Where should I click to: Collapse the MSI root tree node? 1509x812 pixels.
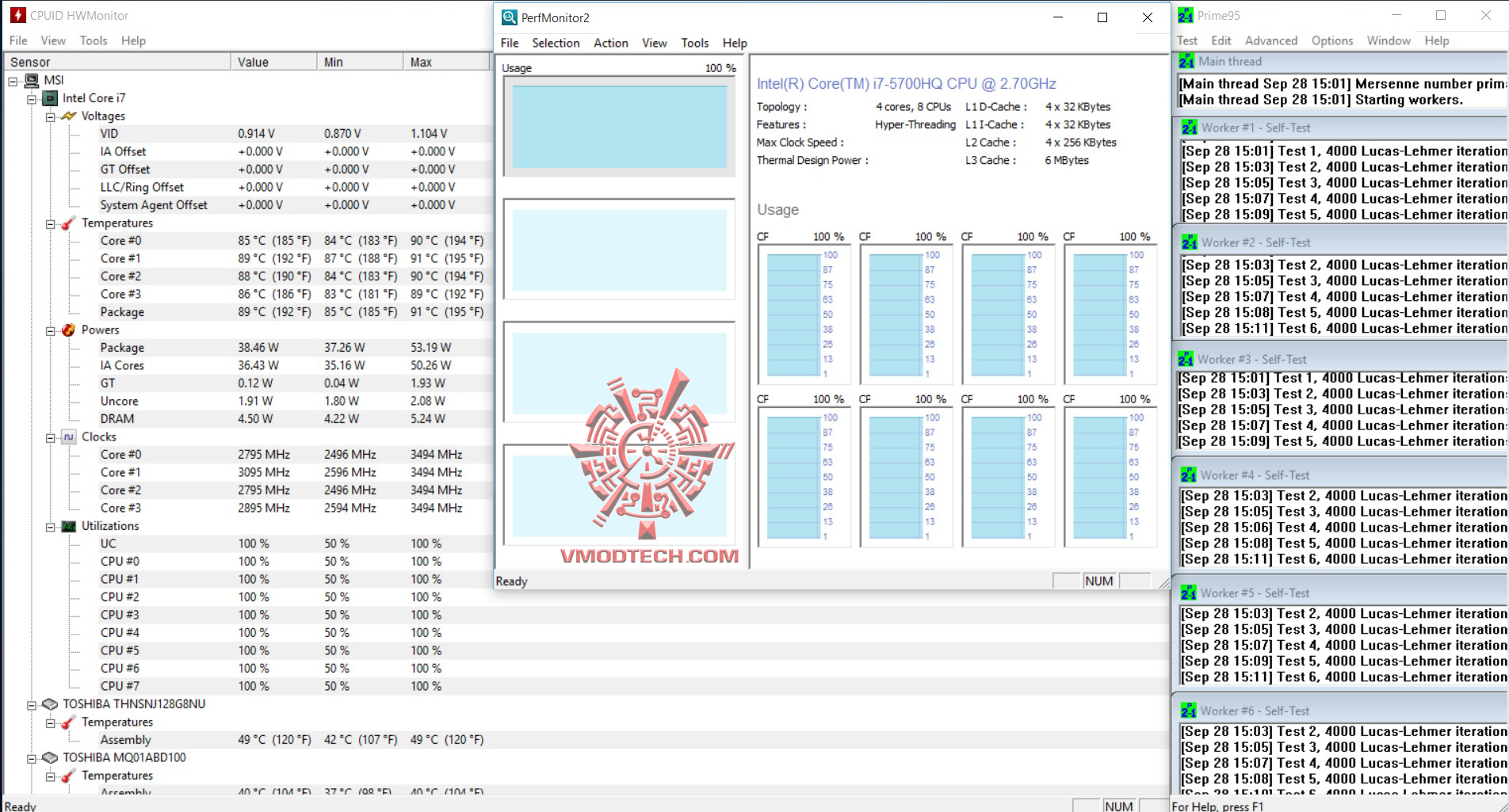(x=13, y=81)
